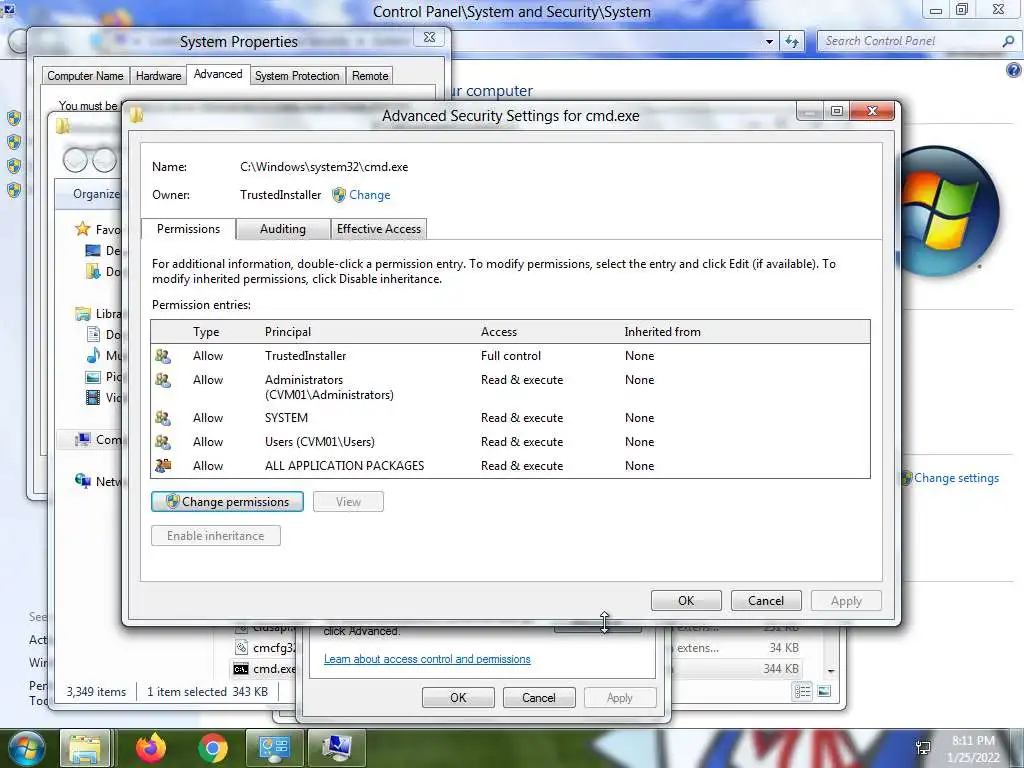Select the SYSTEM principal row
Screen dimensions: 1024x768
511,418
